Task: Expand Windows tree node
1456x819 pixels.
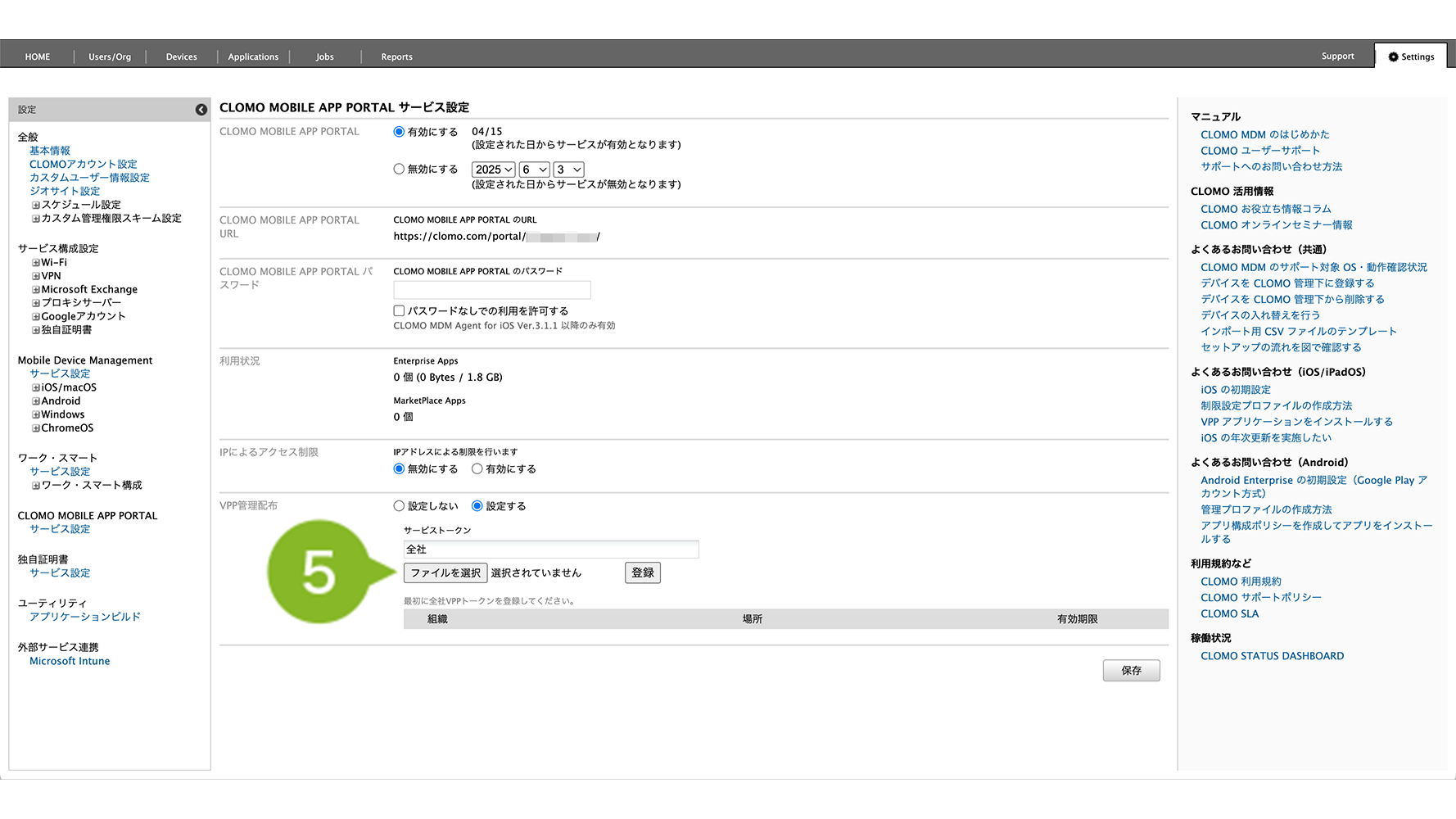Action: click(x=36, y=415)
